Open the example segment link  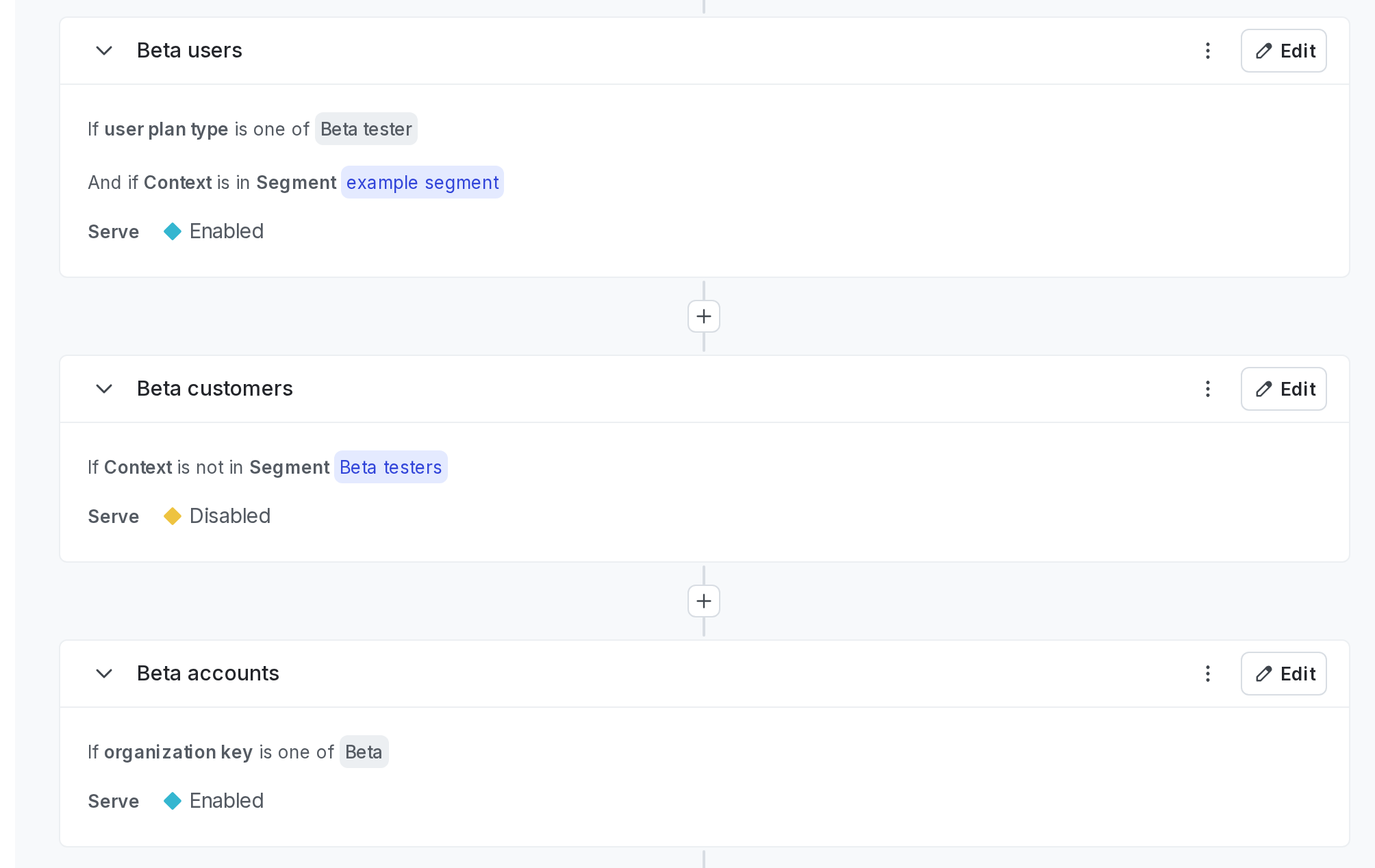pos(422,183)
